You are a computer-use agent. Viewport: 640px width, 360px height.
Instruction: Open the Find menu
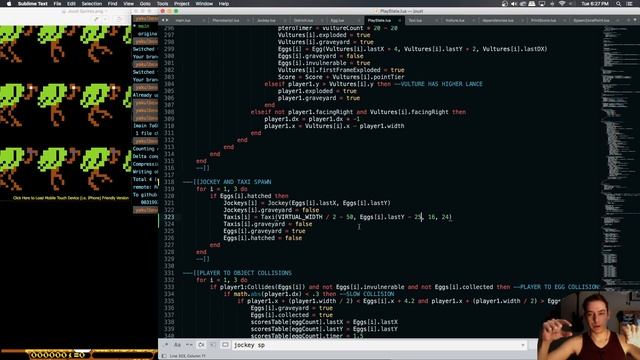[112, 4]
